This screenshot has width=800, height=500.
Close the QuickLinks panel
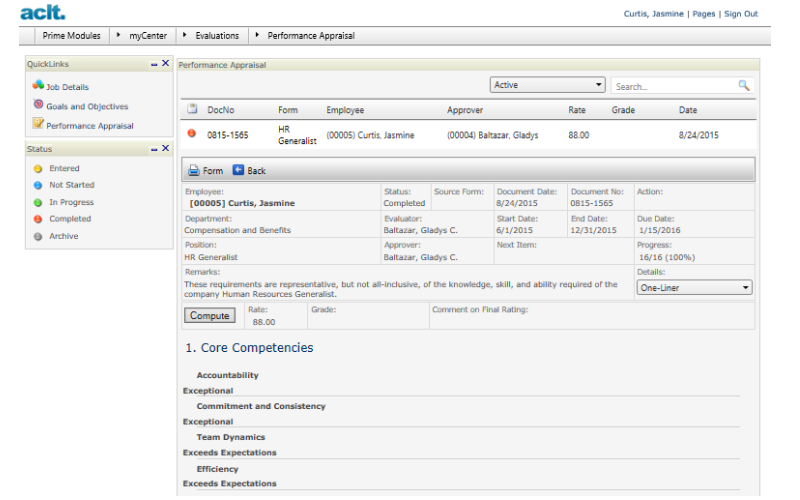pos(165,63)
